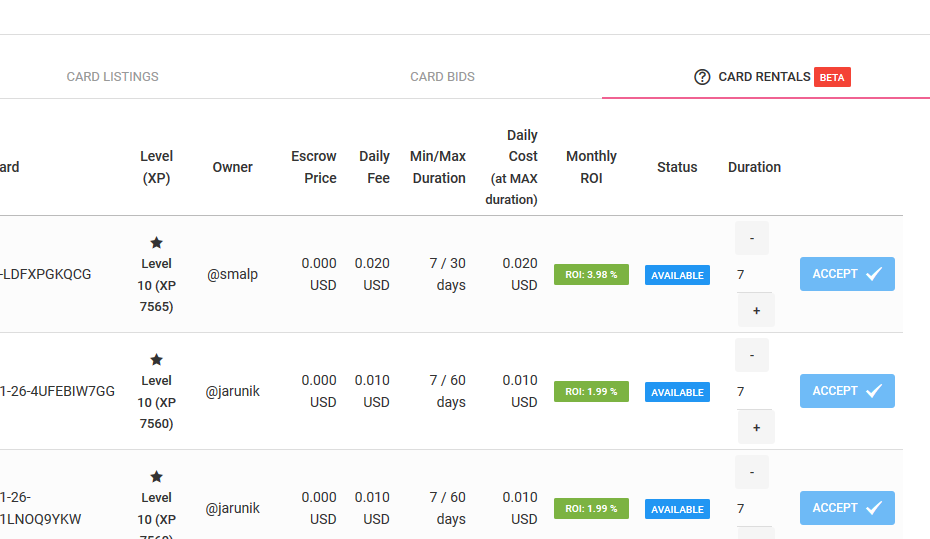Click the star icon in the @smalp row

(x=157, y=243)
